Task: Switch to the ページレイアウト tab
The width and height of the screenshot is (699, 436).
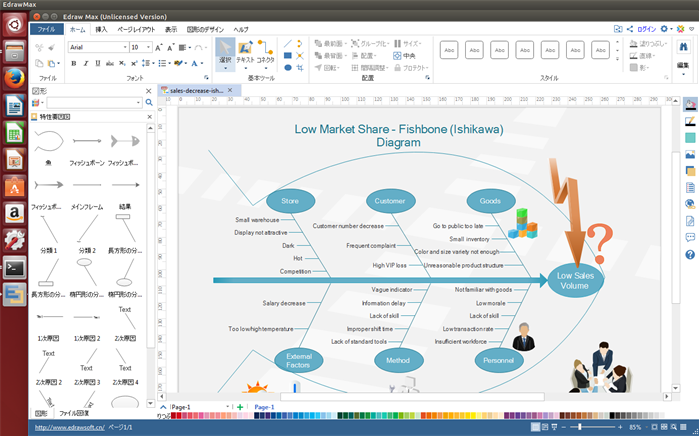Action: click(136, 30)
